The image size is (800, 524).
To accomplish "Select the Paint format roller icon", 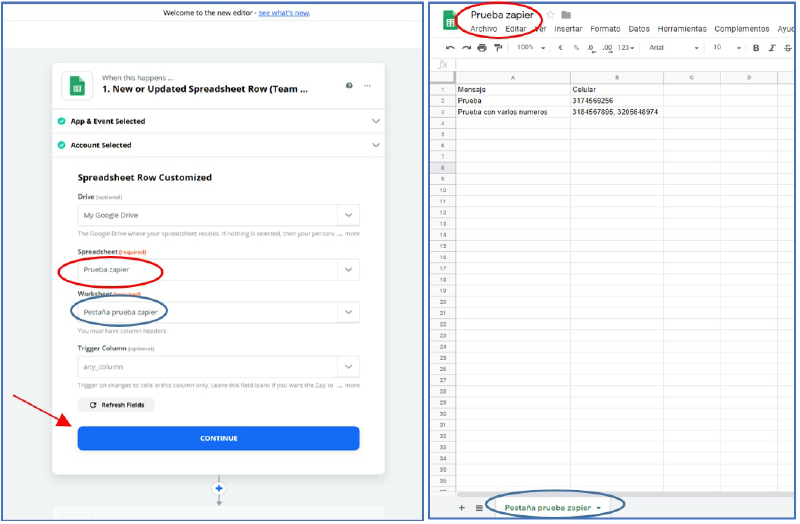I will (x=498, y=47).
